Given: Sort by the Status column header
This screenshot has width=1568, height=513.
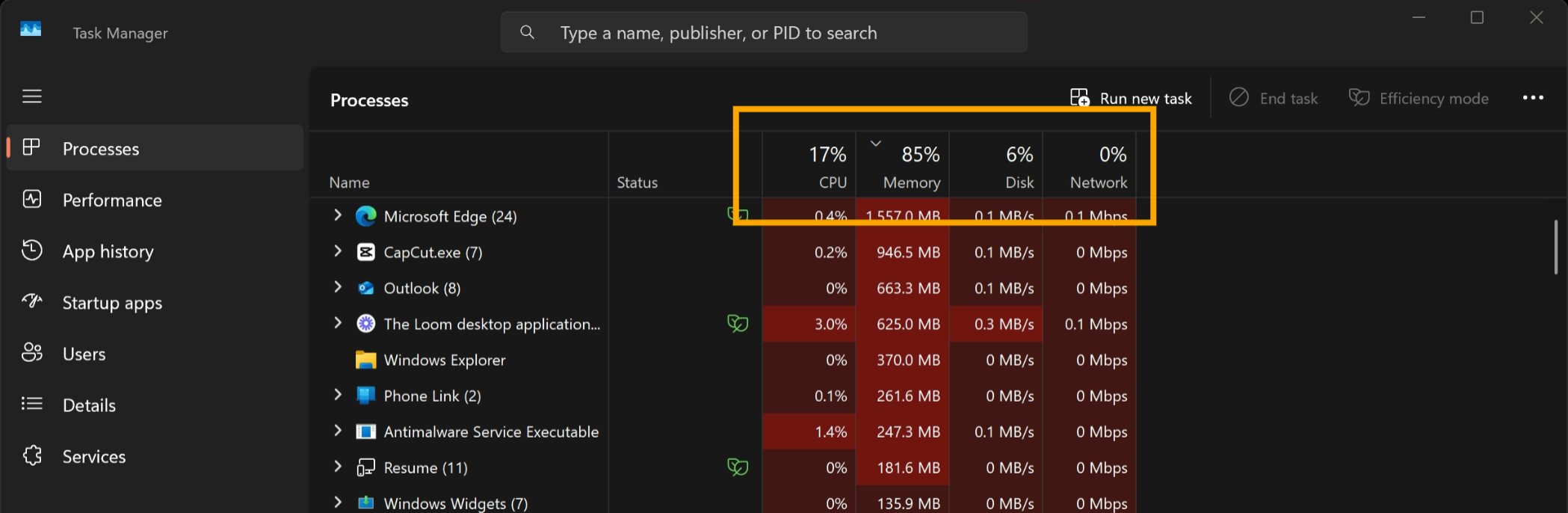Looking at the screenshot, I should click(x=685, y=165).
